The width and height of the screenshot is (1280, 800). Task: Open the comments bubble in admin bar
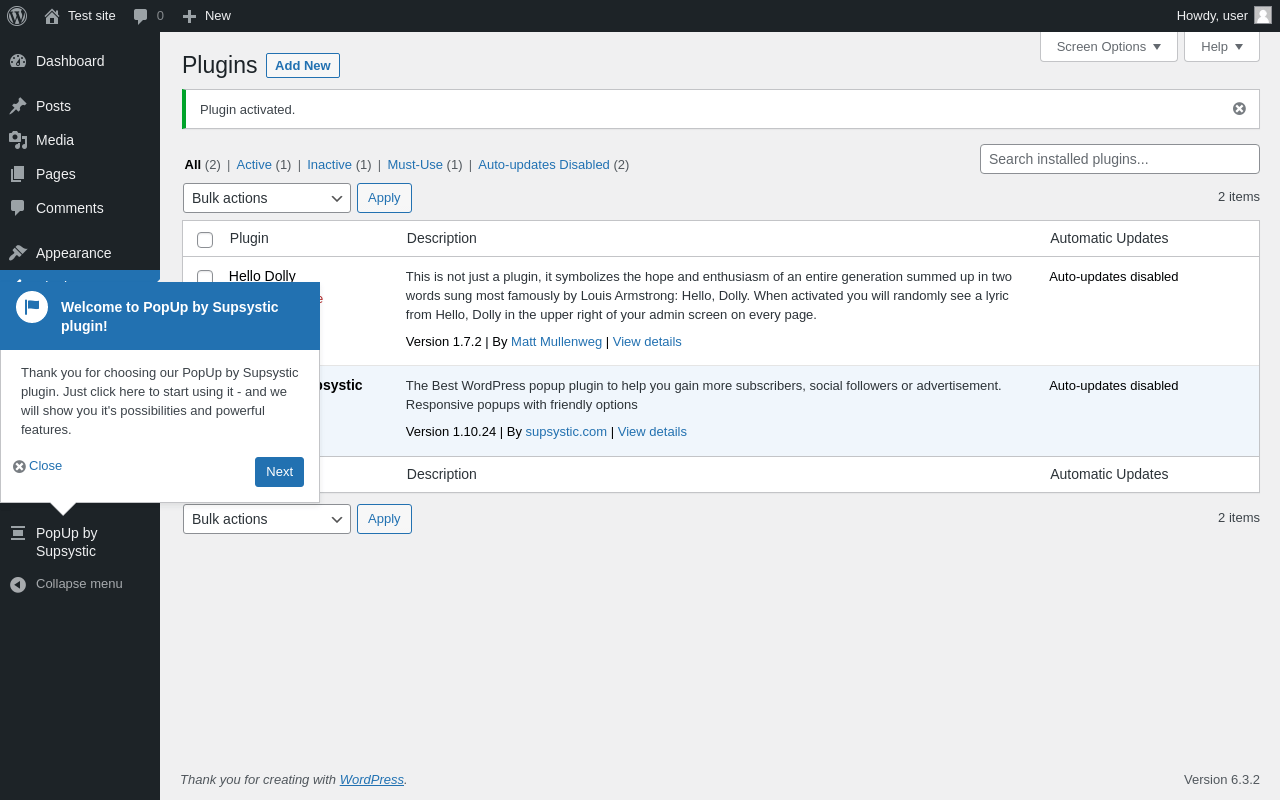[141, 16]
